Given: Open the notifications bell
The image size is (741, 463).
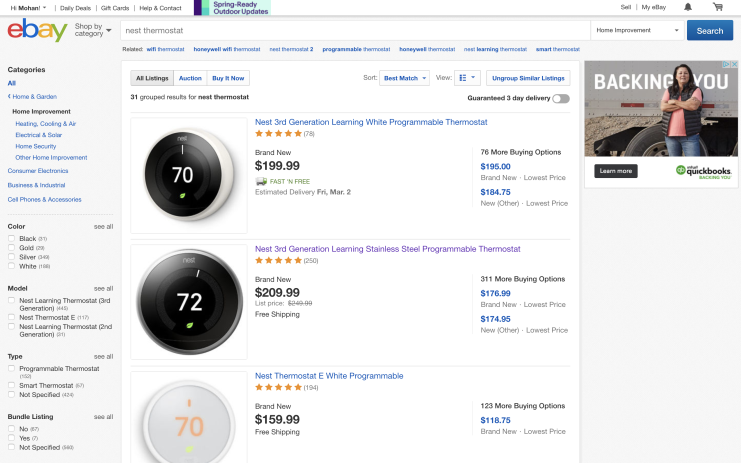Looking at the screenshot, I should [x=688, y=7].
